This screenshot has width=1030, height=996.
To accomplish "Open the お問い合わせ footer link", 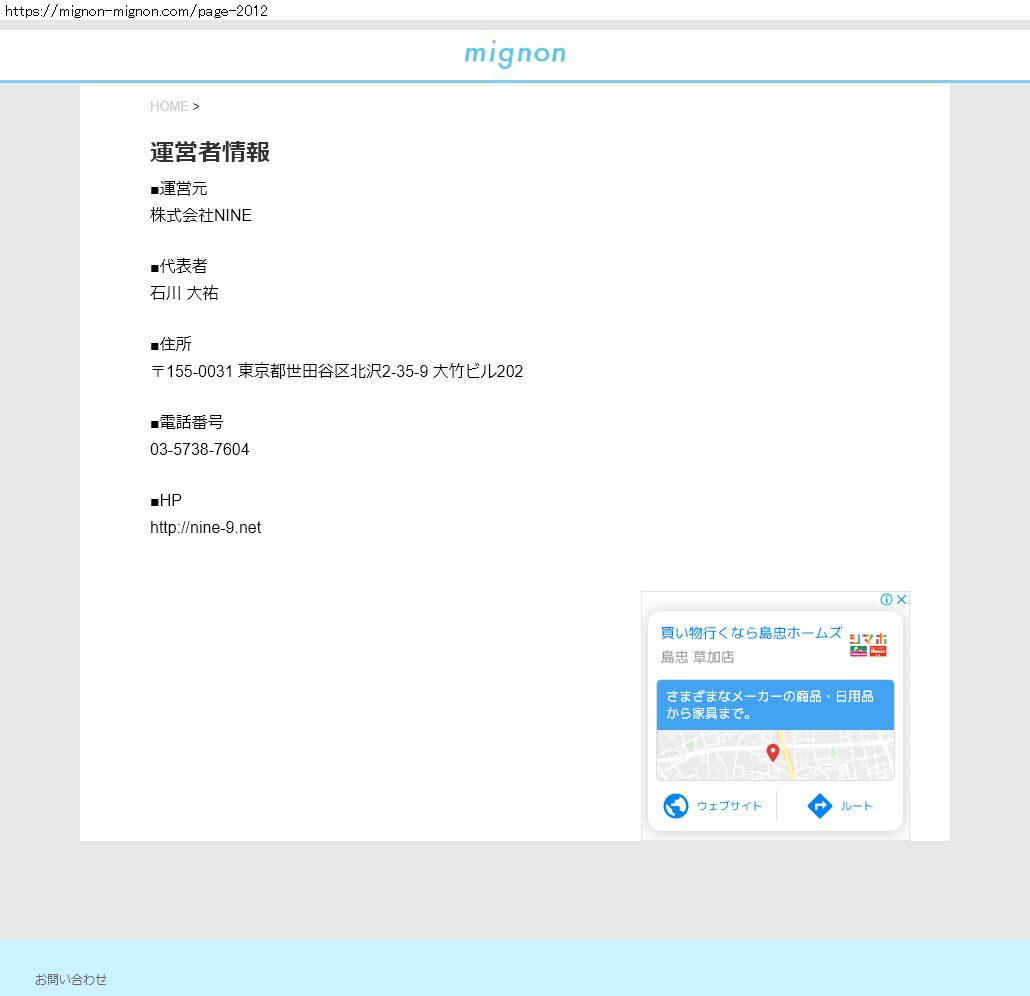I will (x=71, y=979).
